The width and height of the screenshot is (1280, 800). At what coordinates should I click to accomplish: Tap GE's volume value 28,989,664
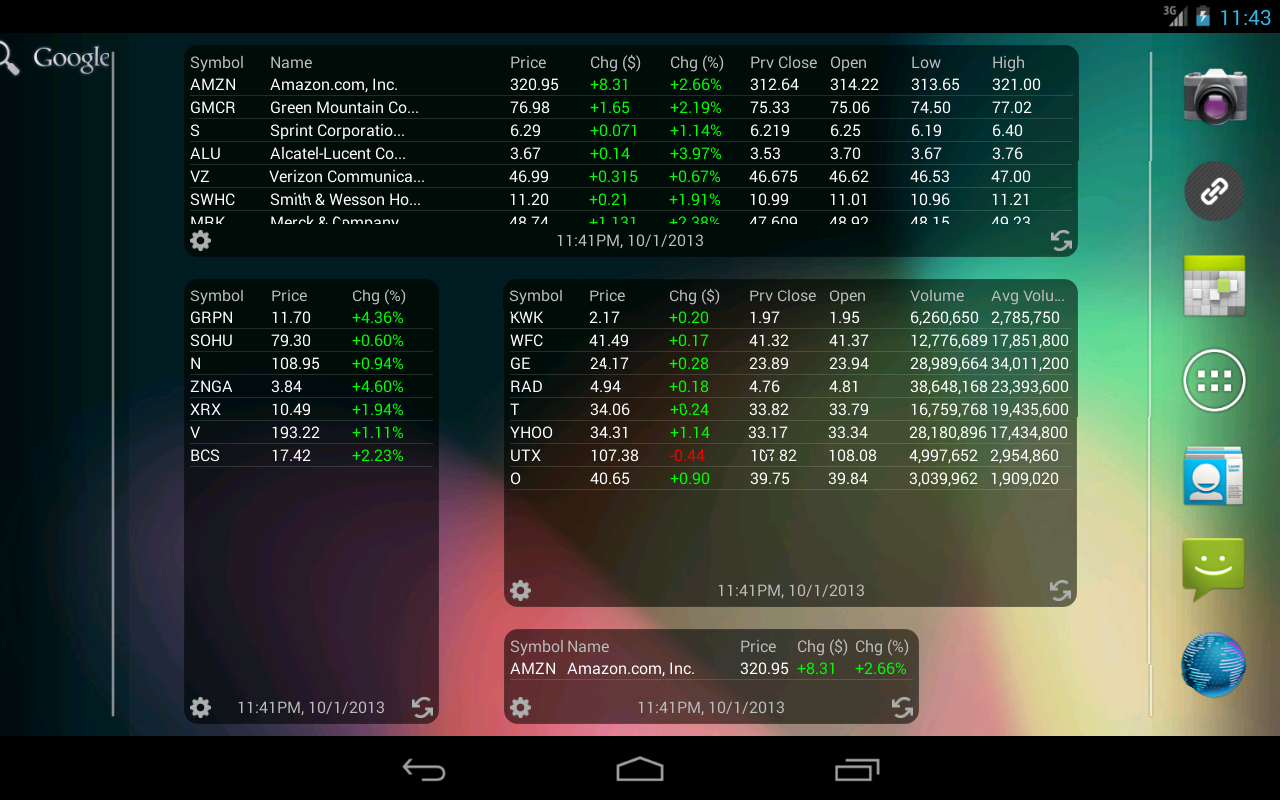(949, 364)
